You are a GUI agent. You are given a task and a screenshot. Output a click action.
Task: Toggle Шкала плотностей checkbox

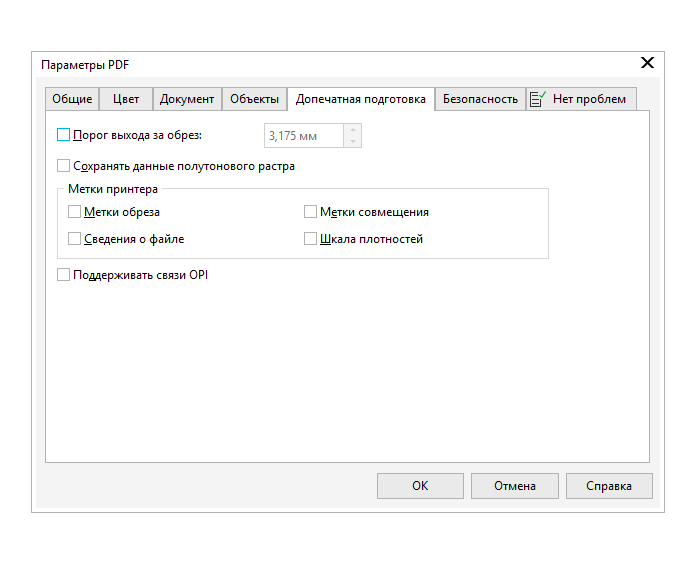311,239
